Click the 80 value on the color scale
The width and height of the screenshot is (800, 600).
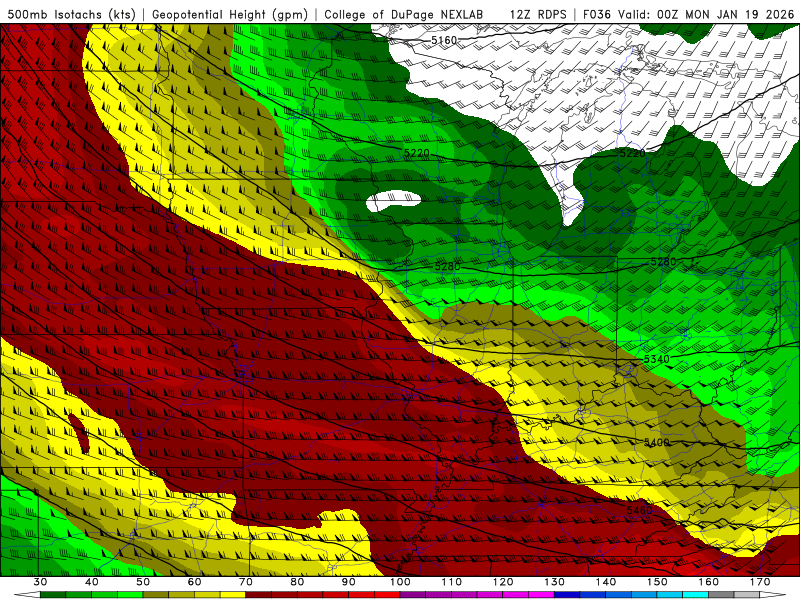pyautogui.click(x=297, y=582)
